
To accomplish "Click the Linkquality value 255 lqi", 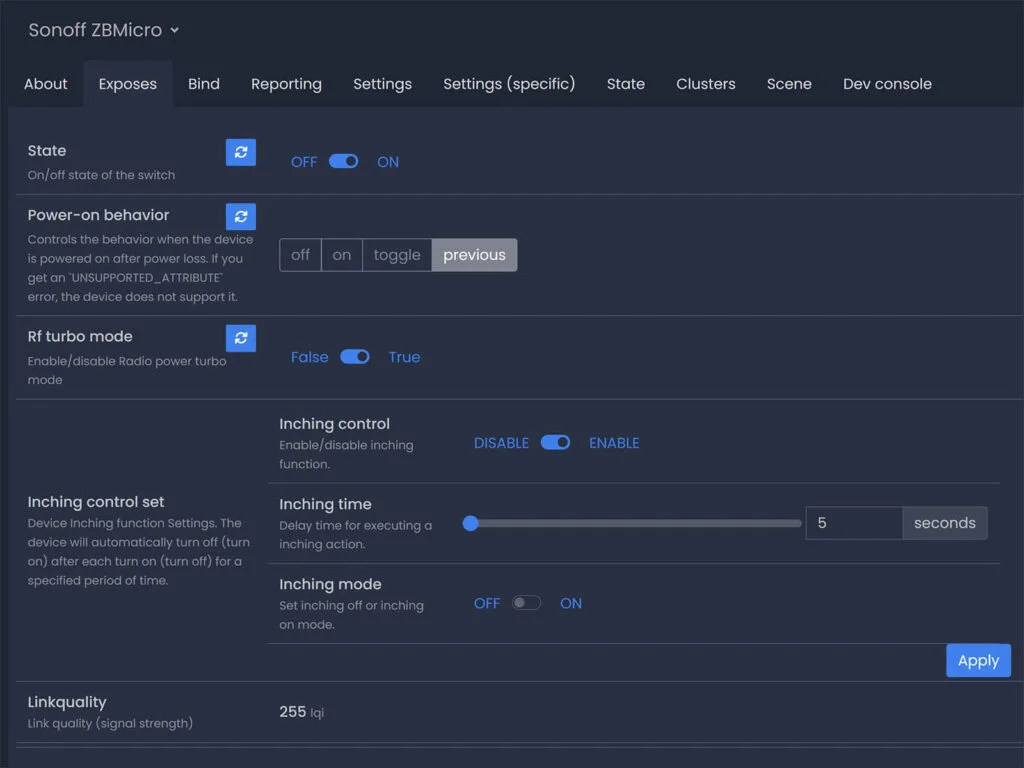I will point(302,712).
